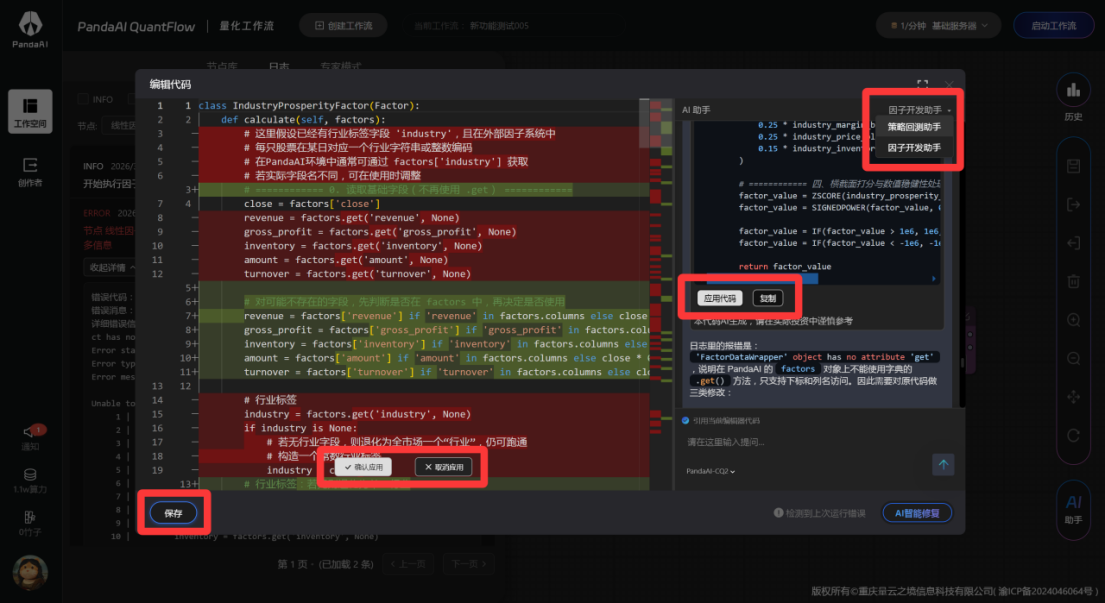This screenshot has width=1105, height=603.
Task: Open the 节点 selector dropdown in log panel
Action: point(121,125)
